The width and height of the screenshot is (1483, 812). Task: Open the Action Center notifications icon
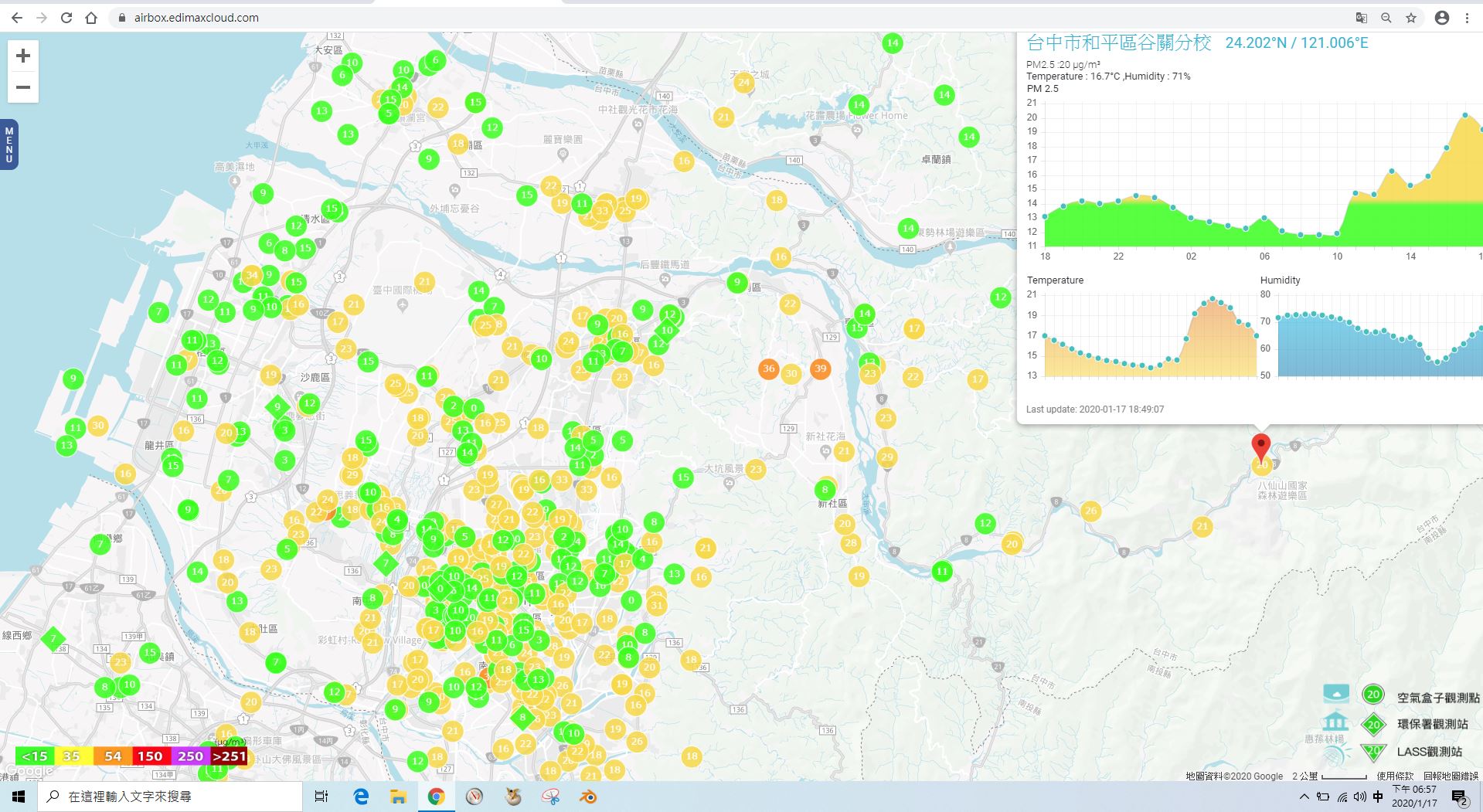pos(1460,797)
